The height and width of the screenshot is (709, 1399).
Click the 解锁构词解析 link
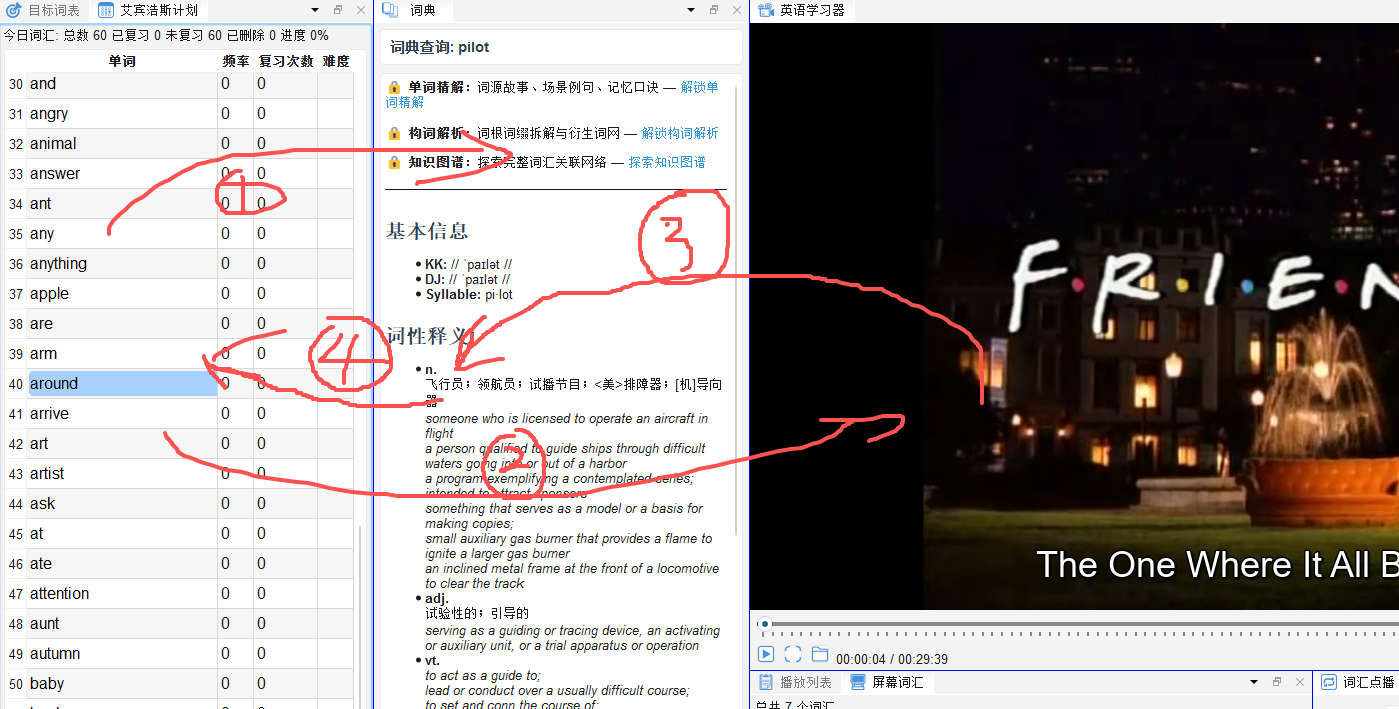click(x=680, y=133)
